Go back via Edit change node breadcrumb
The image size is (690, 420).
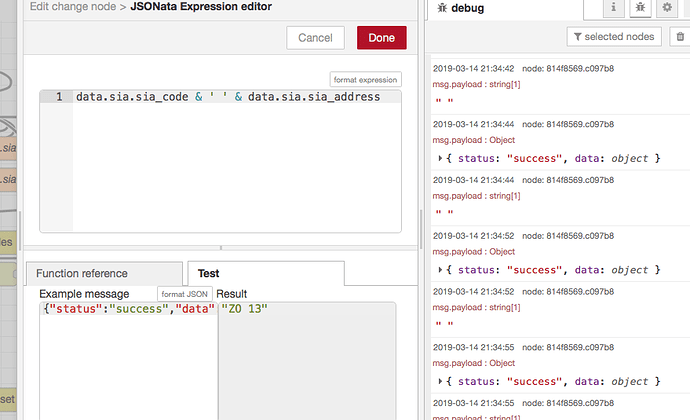coord(73,7)
